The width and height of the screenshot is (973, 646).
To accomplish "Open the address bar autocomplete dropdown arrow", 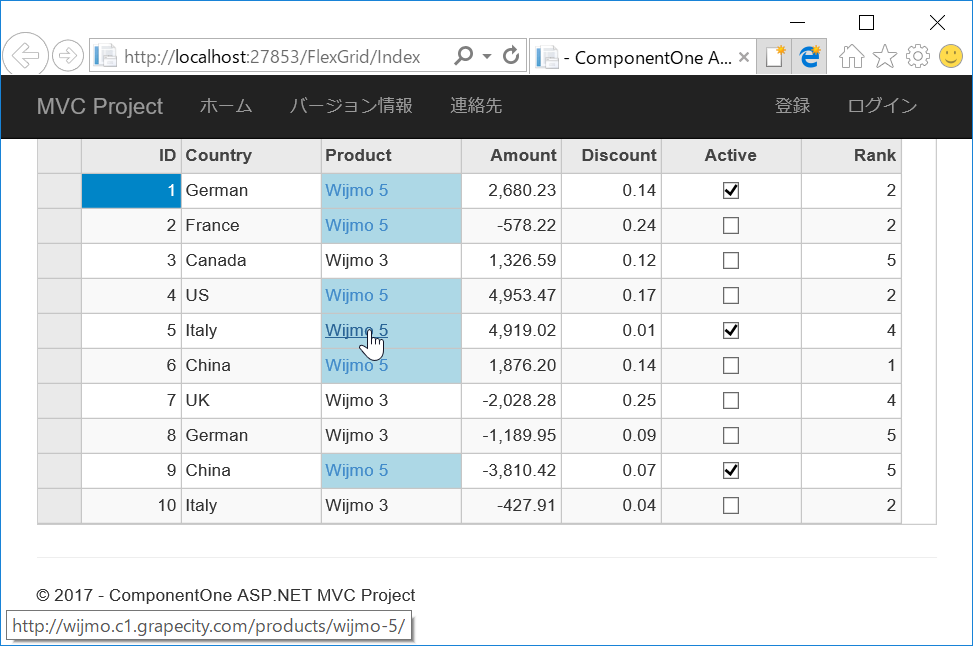I will pos(487,56).
